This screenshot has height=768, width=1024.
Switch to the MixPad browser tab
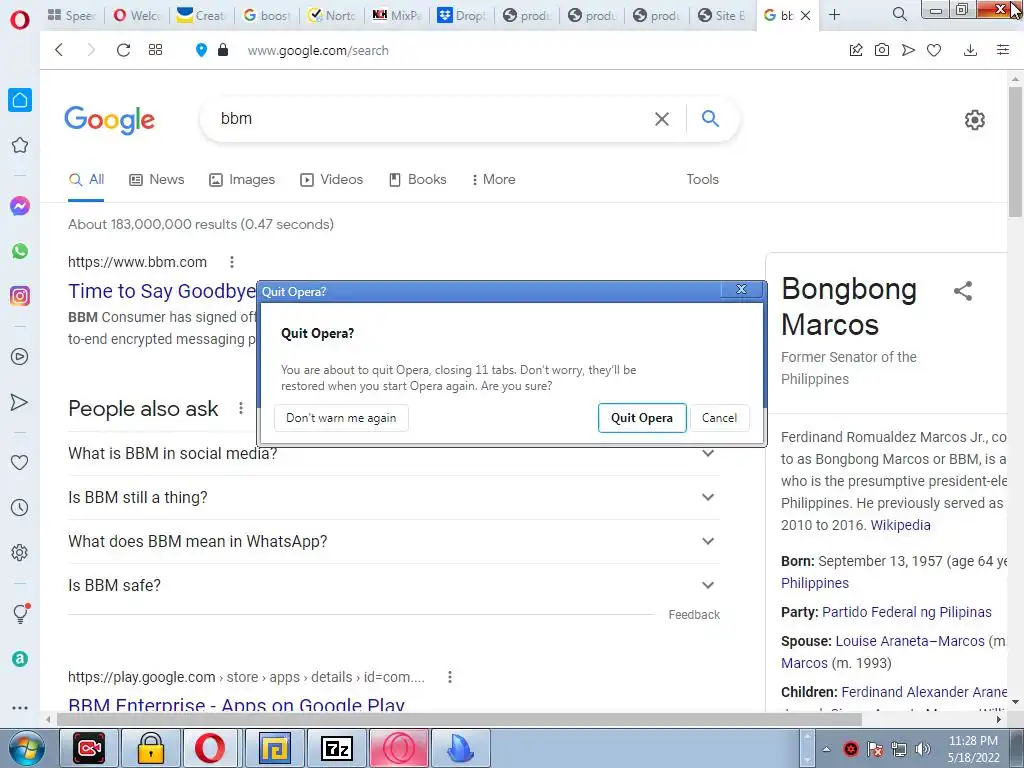click(397, 15)
